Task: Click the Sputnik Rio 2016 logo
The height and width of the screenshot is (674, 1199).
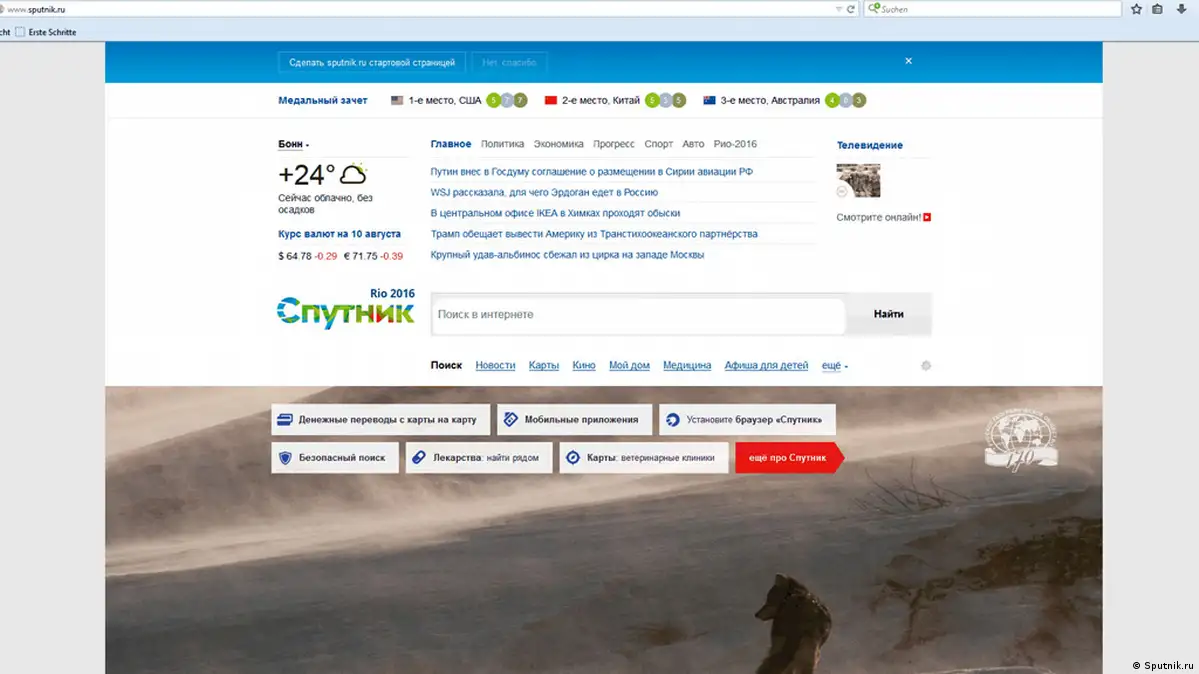Action: (346, 310)
